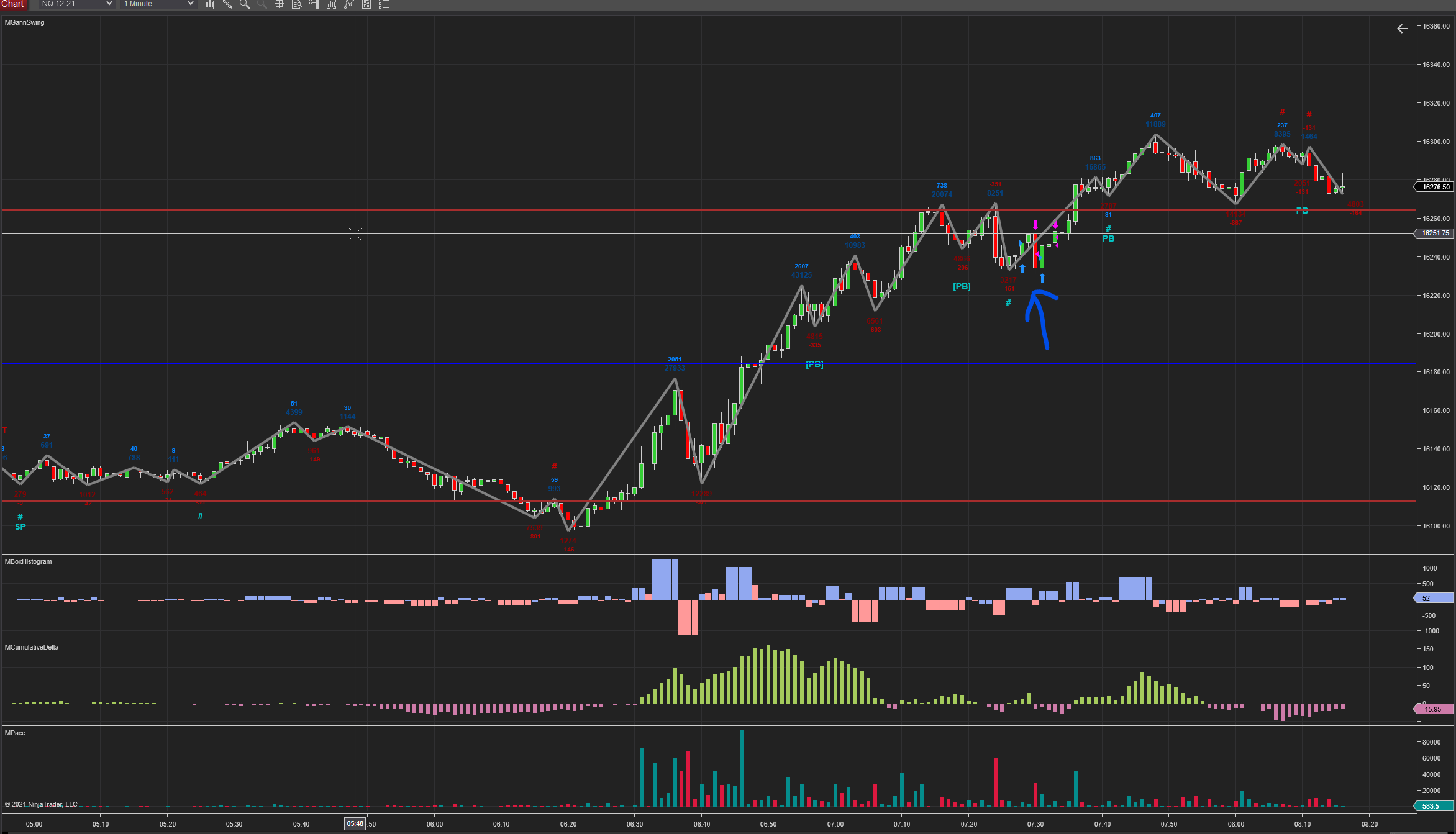Screen dimensions: 1456x834
Task: Click the zoom out magnifier icon
Action: point(262,4)
